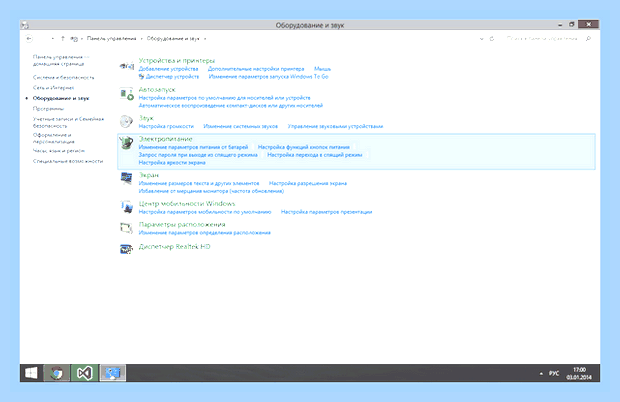Show hidden tray icons arrow
The width and height of the screenshot is (620, 402).
click(541, 374)
